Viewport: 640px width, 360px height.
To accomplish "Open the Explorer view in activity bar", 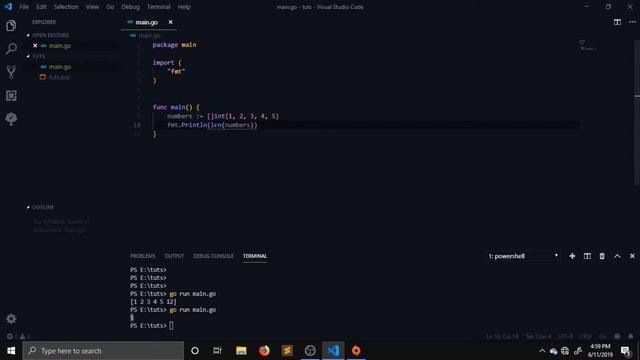I will [11, 26].
